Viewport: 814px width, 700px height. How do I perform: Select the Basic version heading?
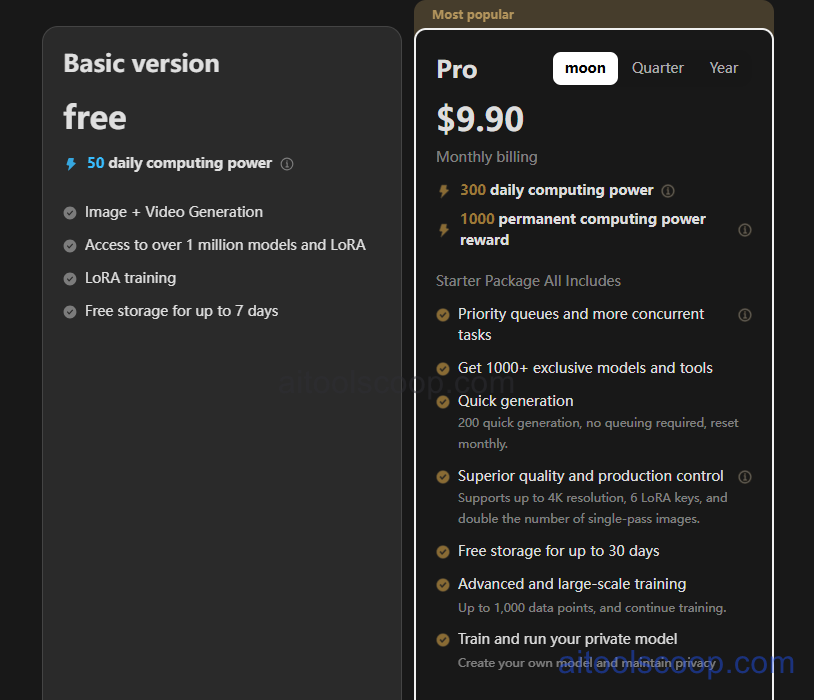click(x=141, y=63)
